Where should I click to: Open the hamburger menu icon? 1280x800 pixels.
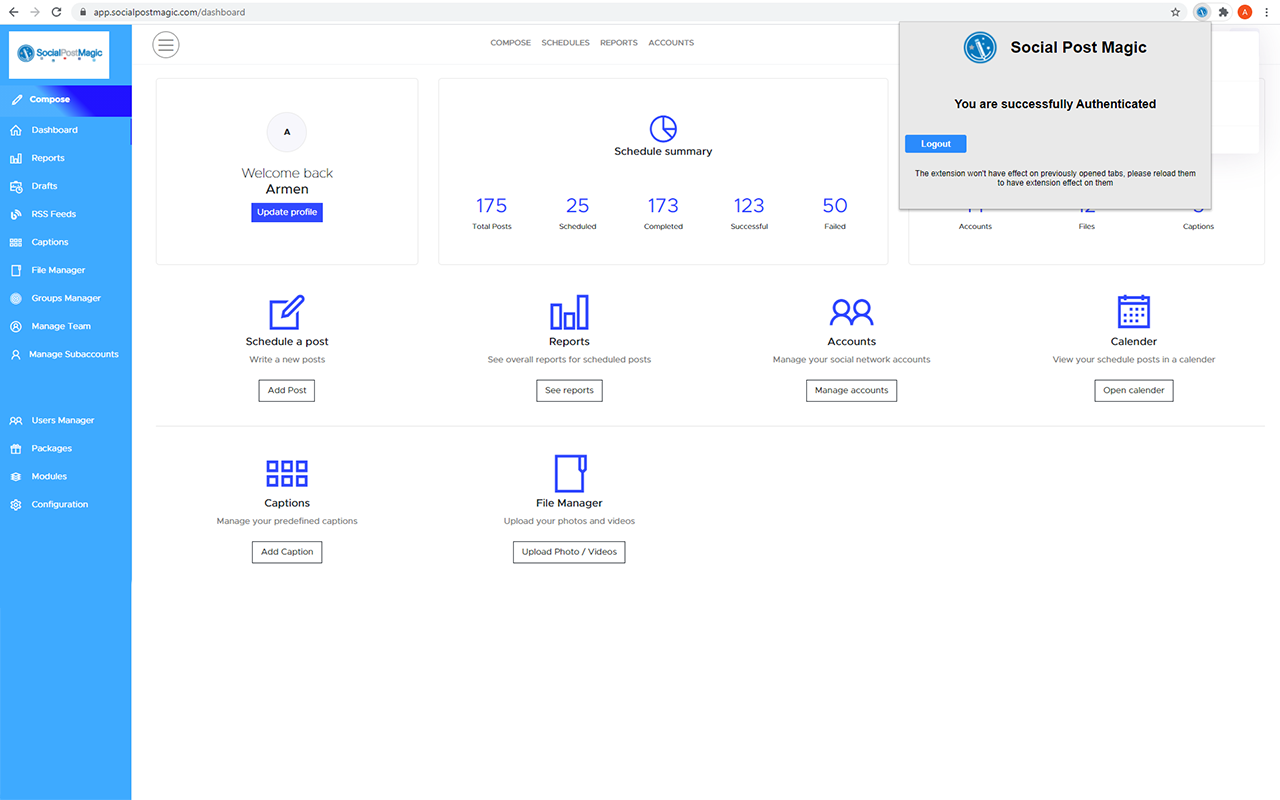pos(166,44)
